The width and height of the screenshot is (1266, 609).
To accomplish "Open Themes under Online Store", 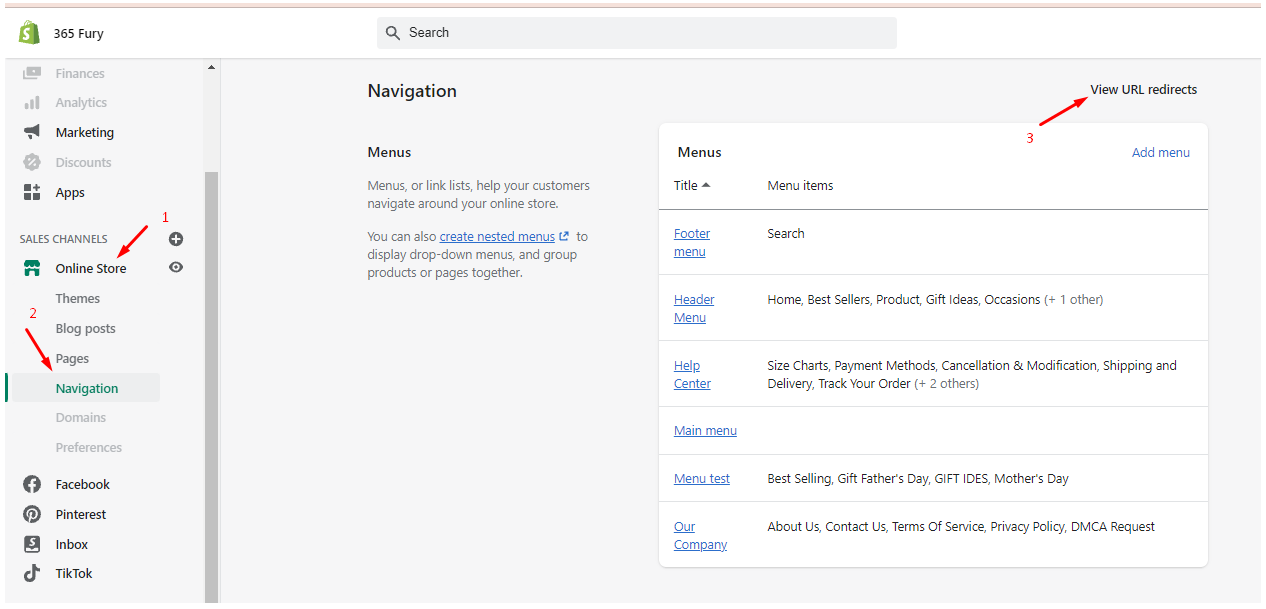I will tap(78, 298).
